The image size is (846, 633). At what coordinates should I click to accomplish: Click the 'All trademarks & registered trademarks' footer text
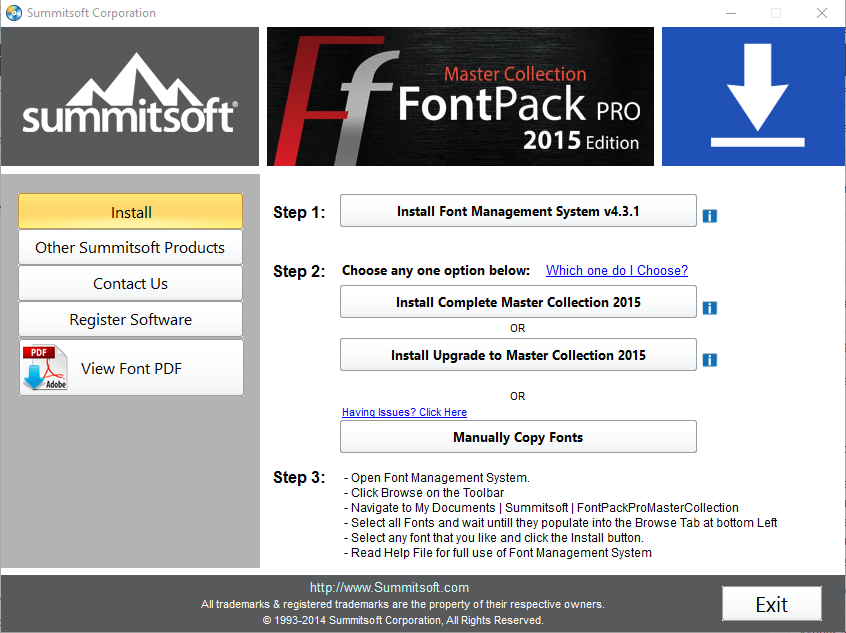pyautogui.click(x=402, y=604)
